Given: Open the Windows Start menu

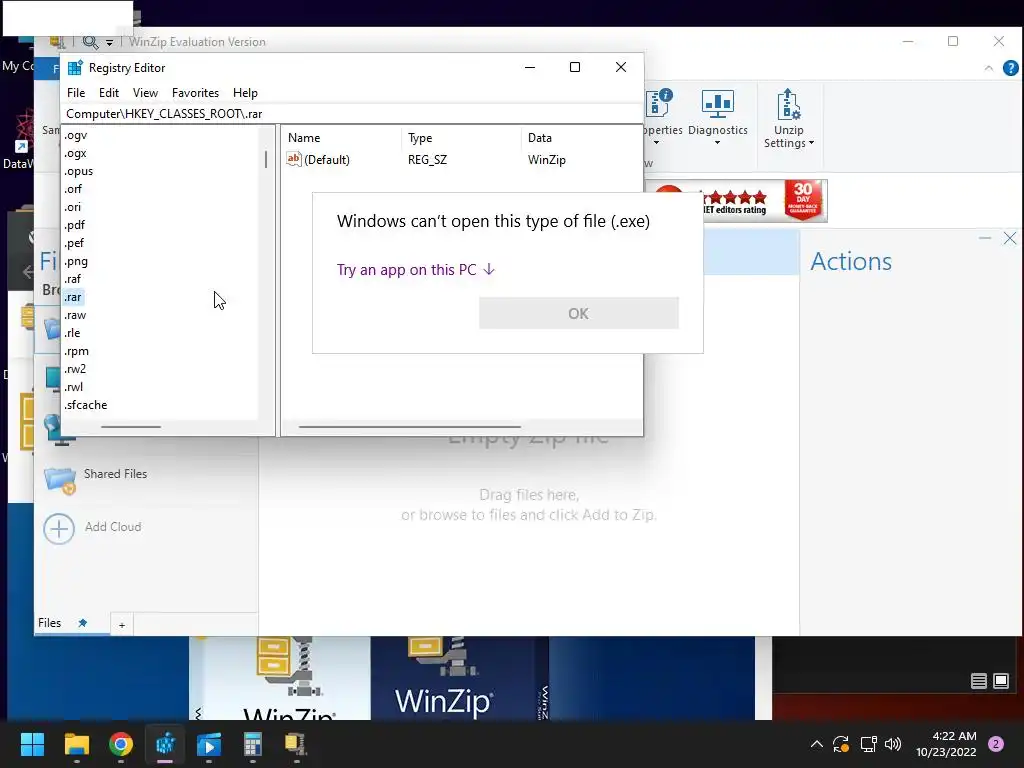Looking at the screenshot, I should pos(32,744).
